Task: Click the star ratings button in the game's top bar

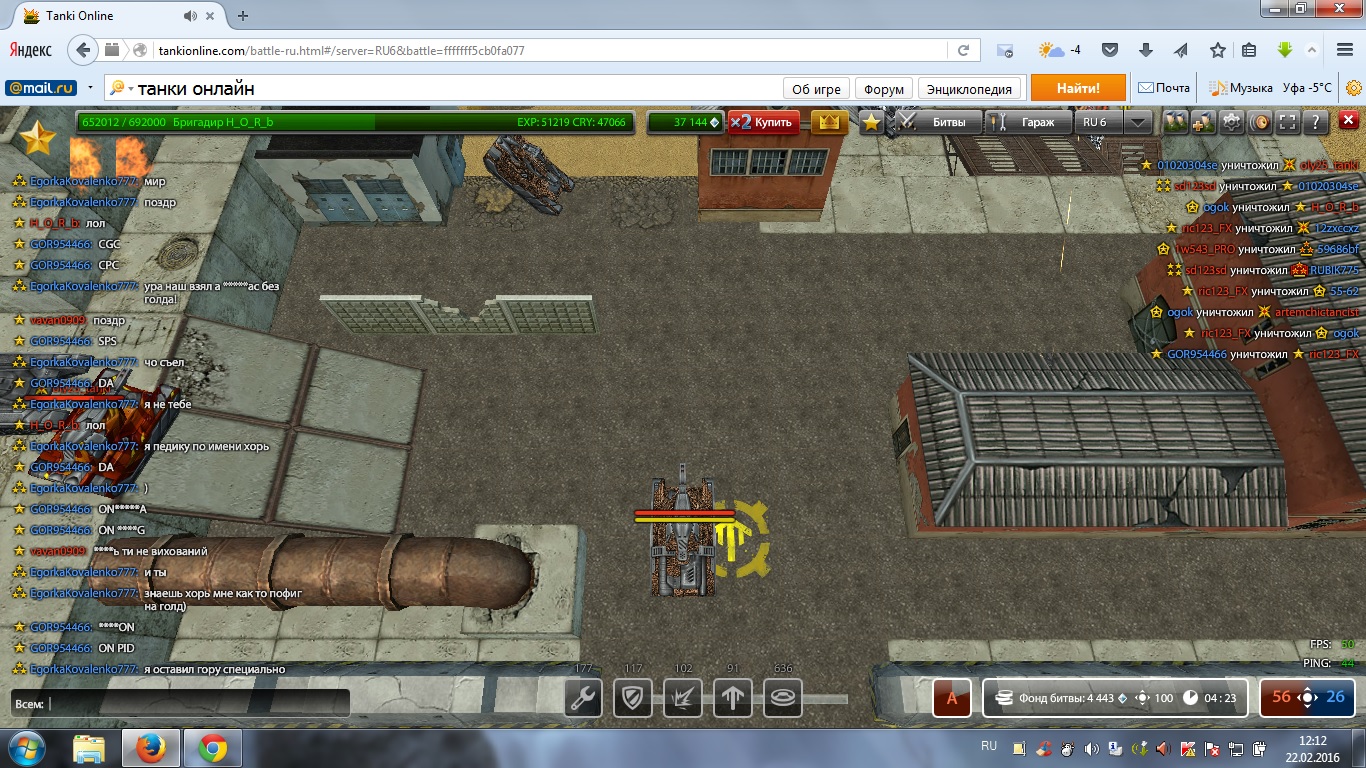Action: coord(872,122)
